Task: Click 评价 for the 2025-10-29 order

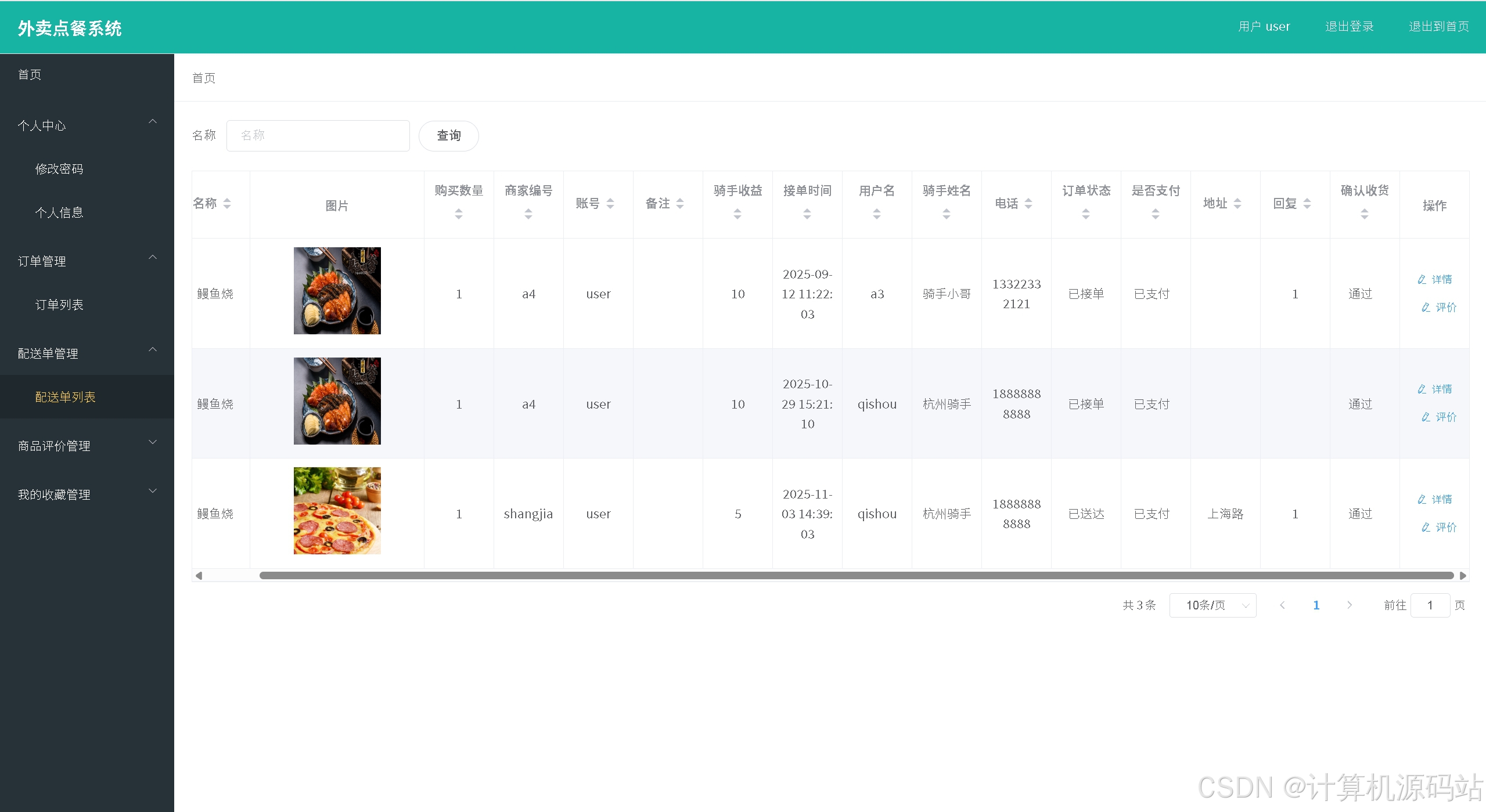Action: [1439, 417]
